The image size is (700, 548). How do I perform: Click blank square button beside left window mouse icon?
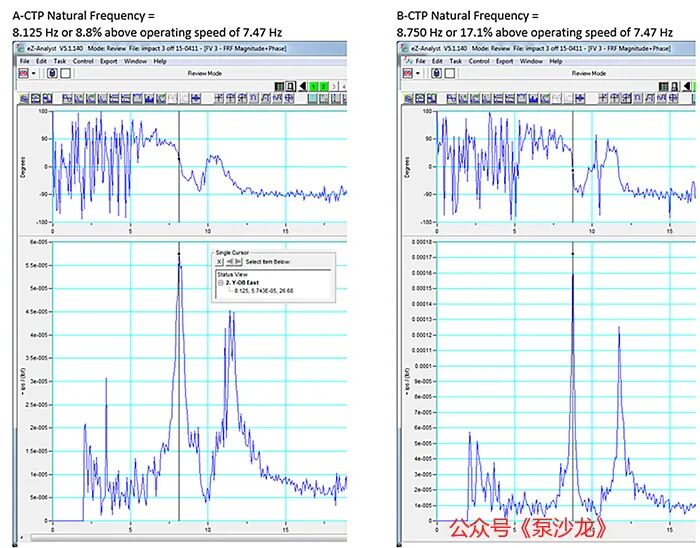click(x=66, y=73)
